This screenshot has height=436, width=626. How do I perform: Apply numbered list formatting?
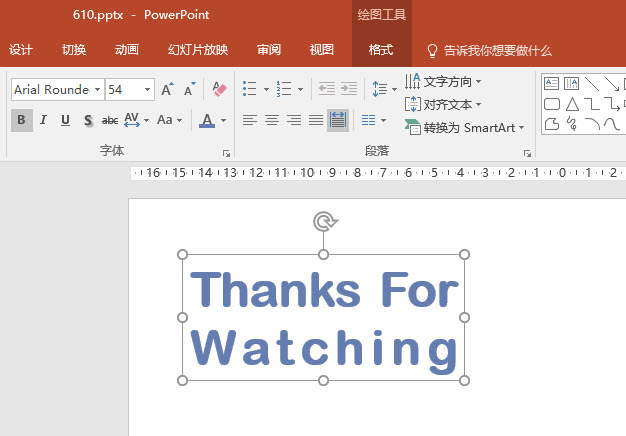tap(284, 89)
